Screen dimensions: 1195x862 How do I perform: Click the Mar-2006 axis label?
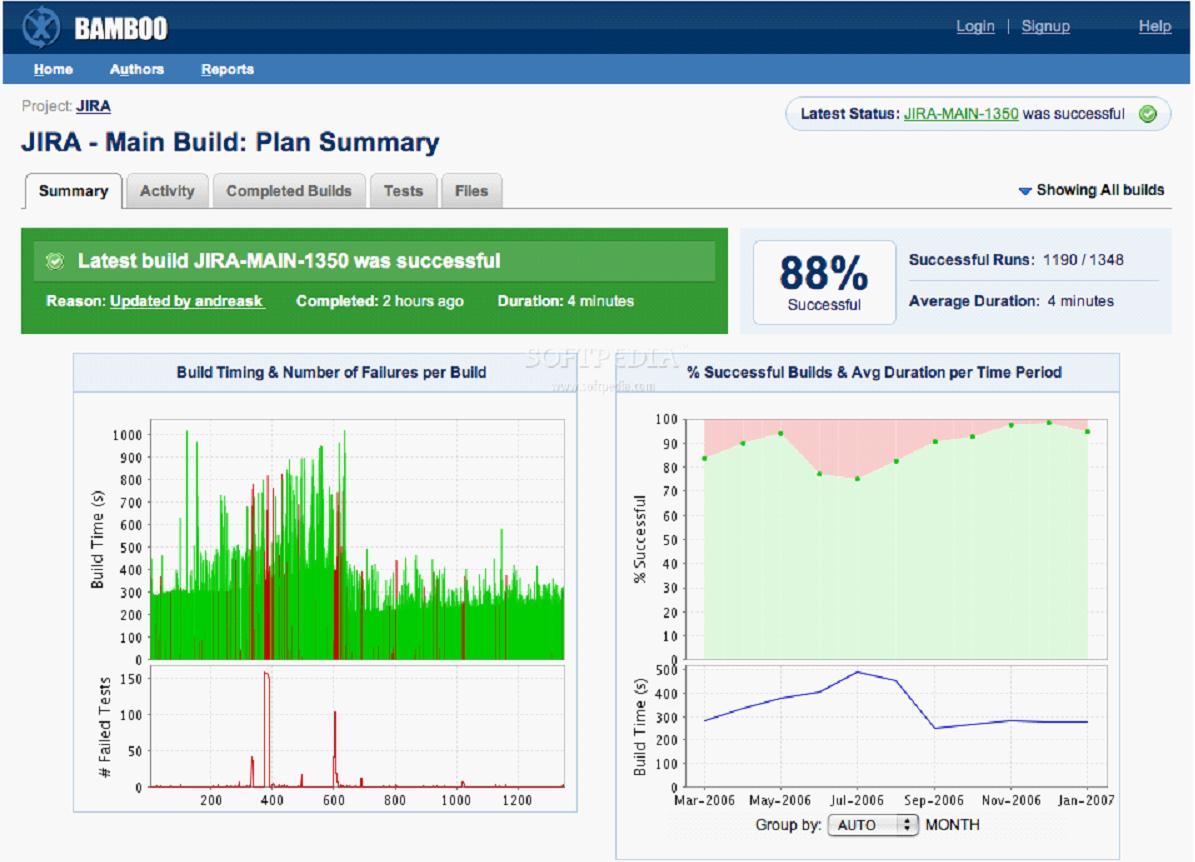(704, 800)
